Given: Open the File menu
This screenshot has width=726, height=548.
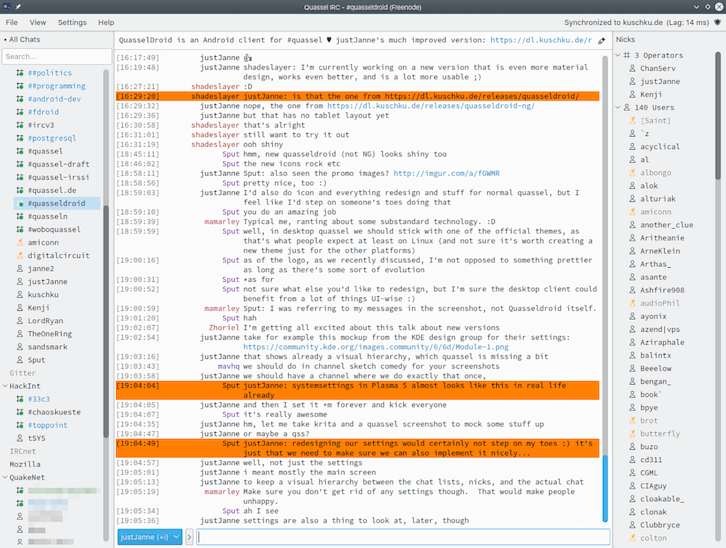Looking at the screenshot, I should tap(12, 22).
